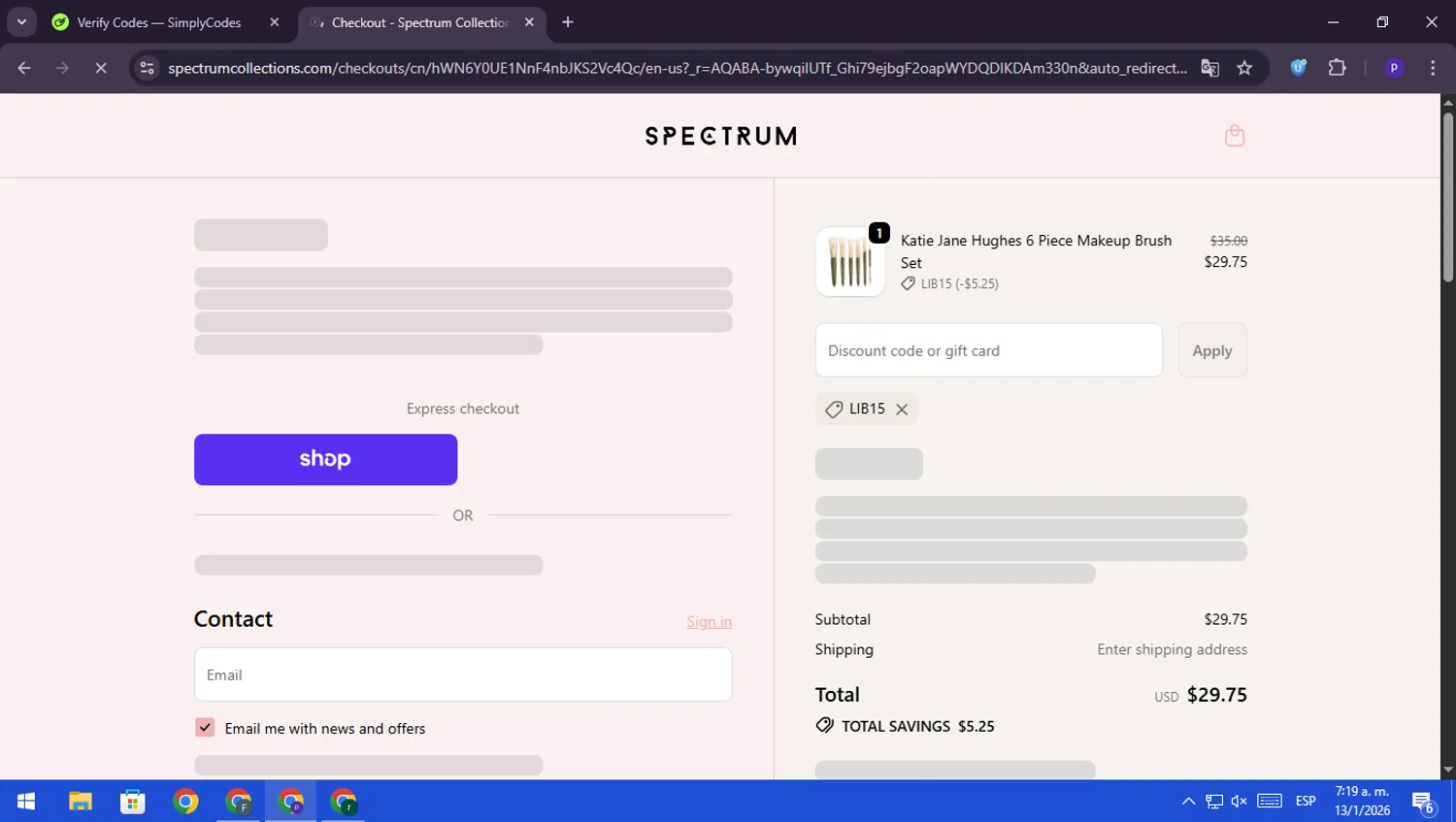Open the shopping bag cart icon
Viewport: 1456px width, 822px height.
pyautogui.click(x=1235, y=136)
